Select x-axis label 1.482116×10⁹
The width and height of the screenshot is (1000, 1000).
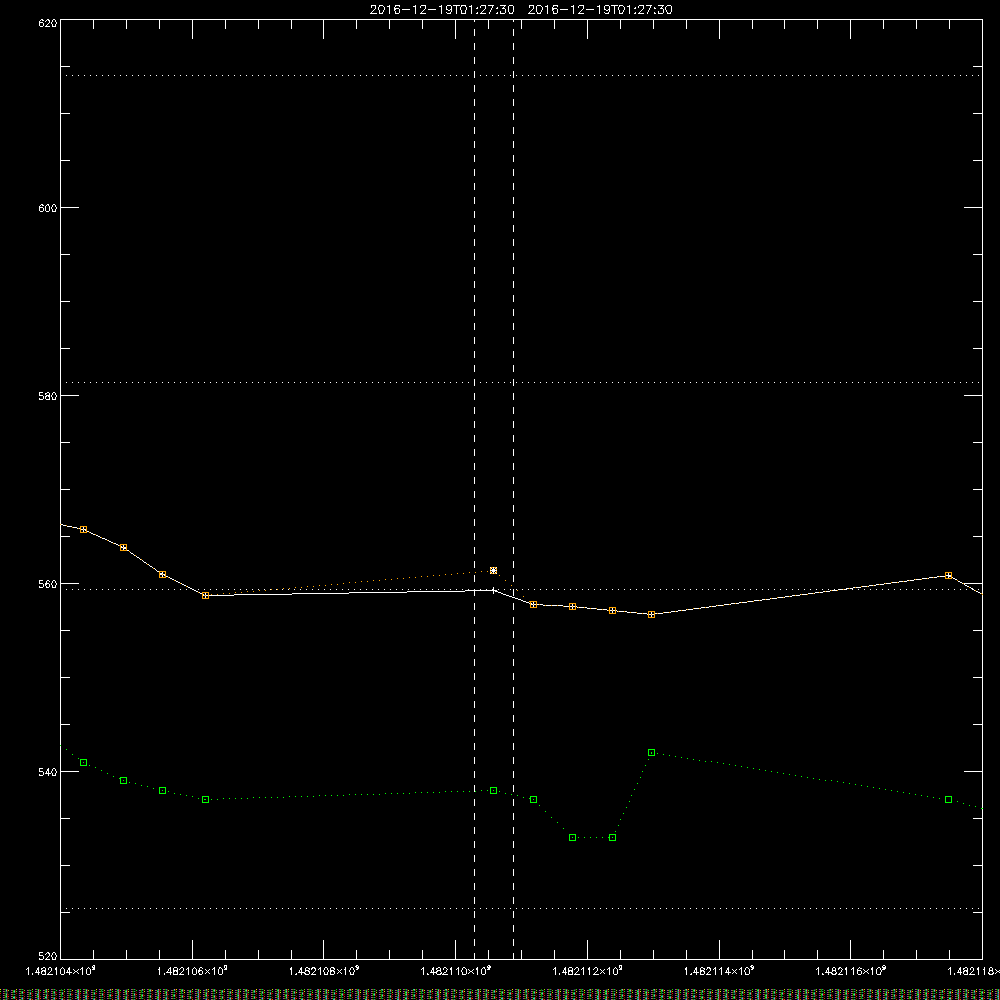(x=851, y=971)
